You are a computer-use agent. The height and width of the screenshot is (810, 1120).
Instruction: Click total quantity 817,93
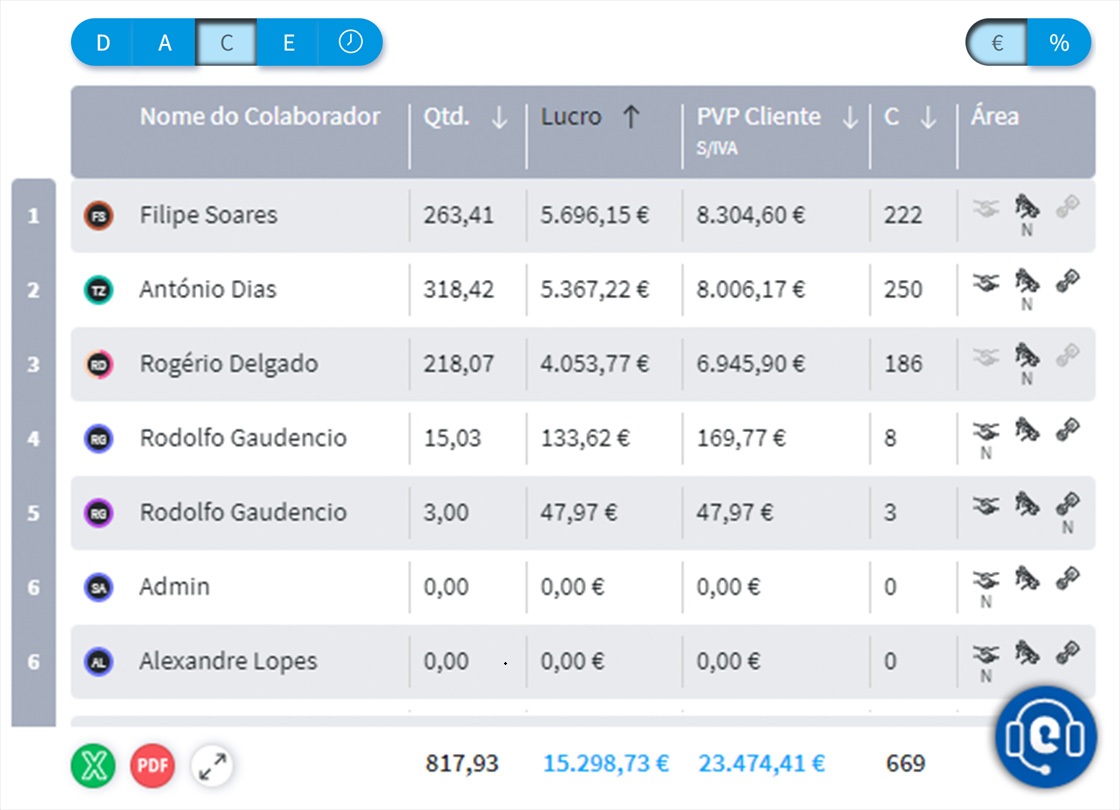coord(461,764)
